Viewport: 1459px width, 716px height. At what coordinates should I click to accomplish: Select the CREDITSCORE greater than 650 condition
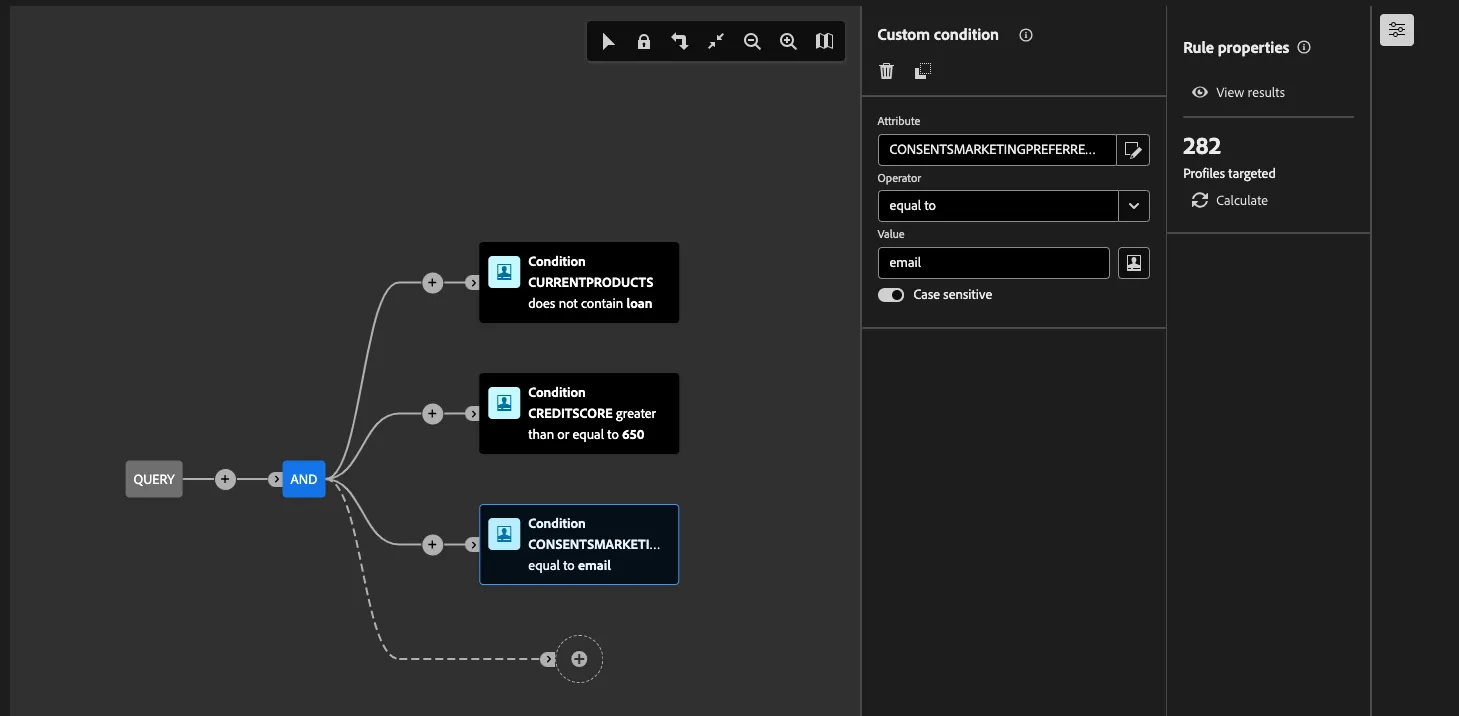(x=579, y=413)
